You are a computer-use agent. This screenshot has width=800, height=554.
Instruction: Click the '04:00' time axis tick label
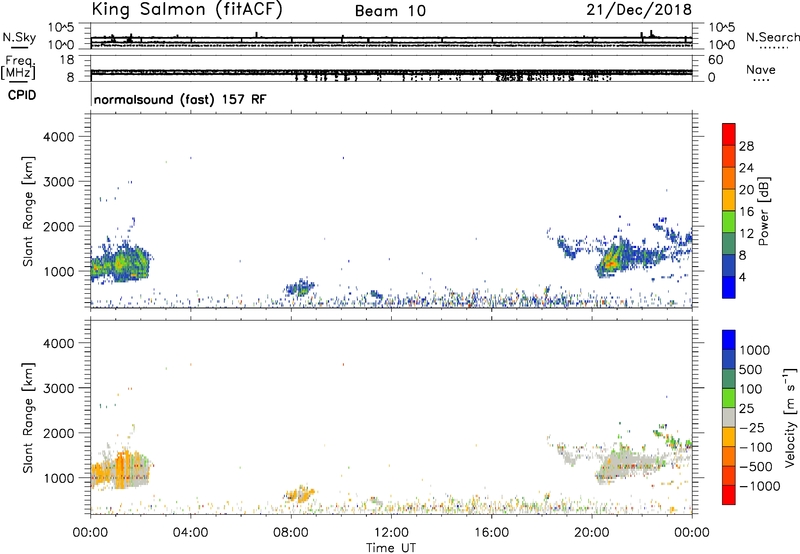click(191, 533)
